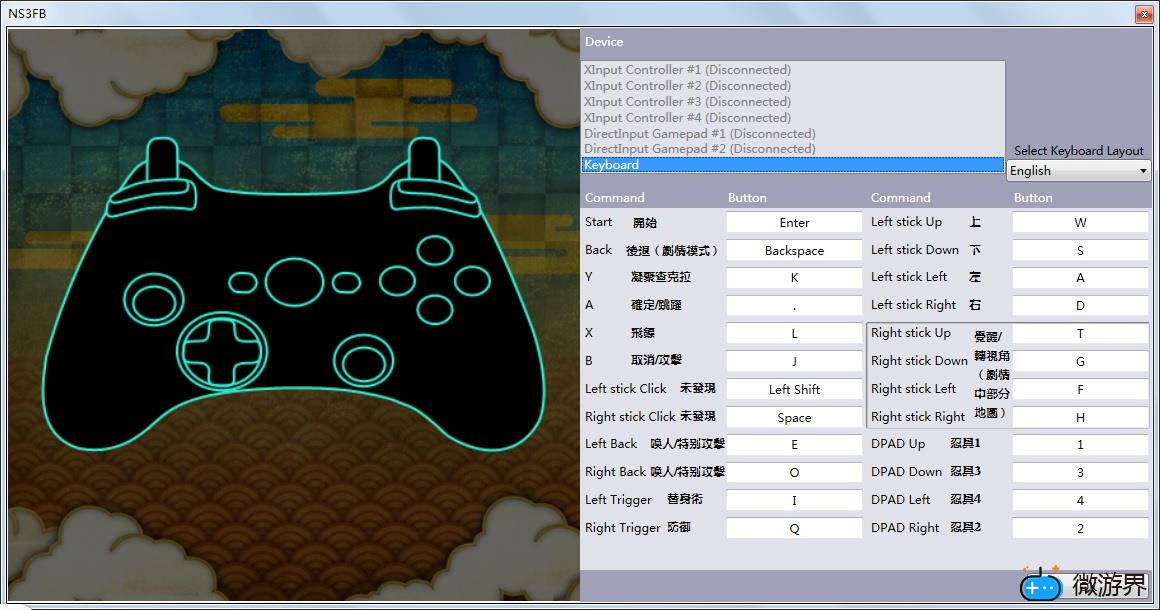Change the Right stick Right key field
This screenshot has height=610, width=1160.
1080,418
